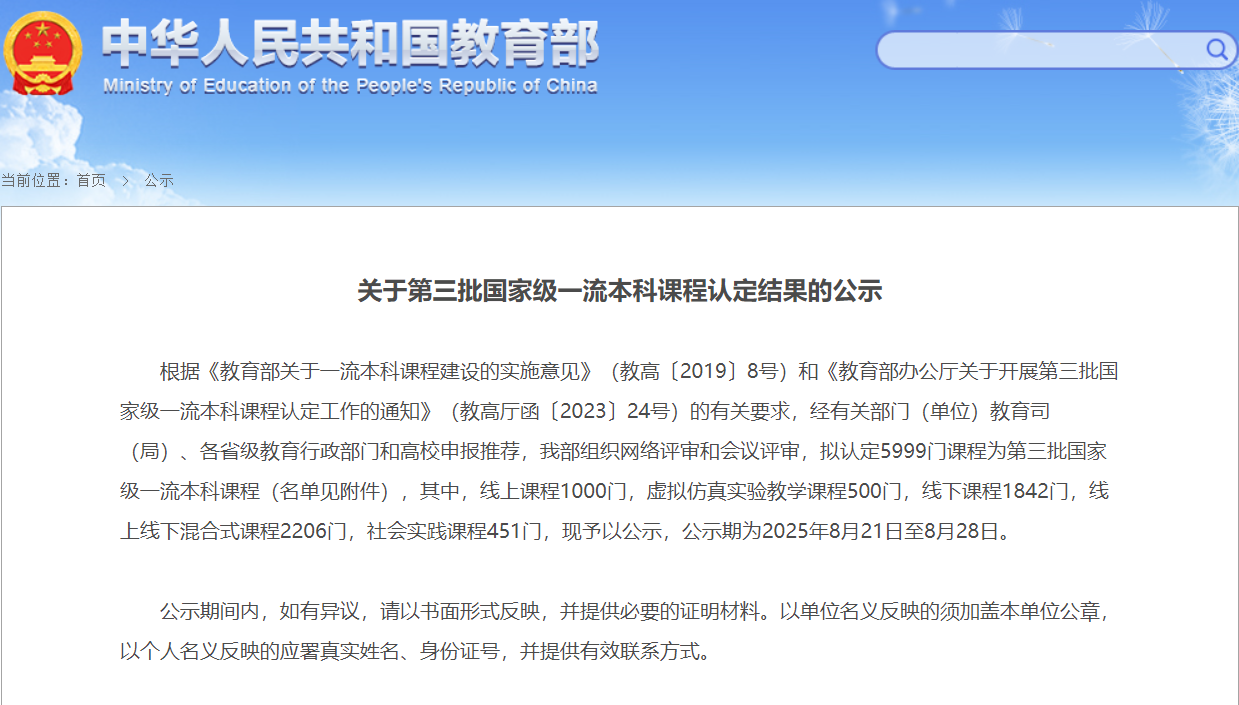This screenshot has width=1239, height=705.
Task: Click the breadcrumb chevron separator after 首页
Action: 126,180
